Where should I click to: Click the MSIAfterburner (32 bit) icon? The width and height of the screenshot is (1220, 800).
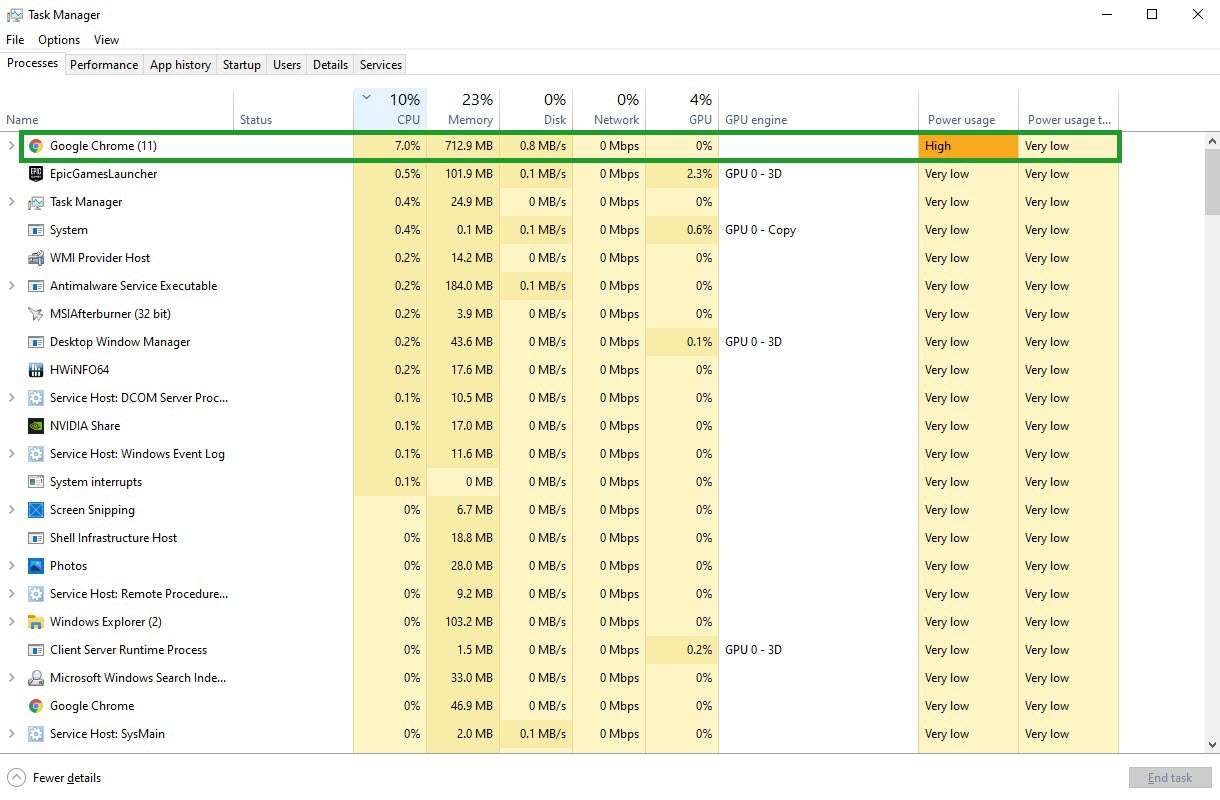pyautogui.click(x=36, y=314)
